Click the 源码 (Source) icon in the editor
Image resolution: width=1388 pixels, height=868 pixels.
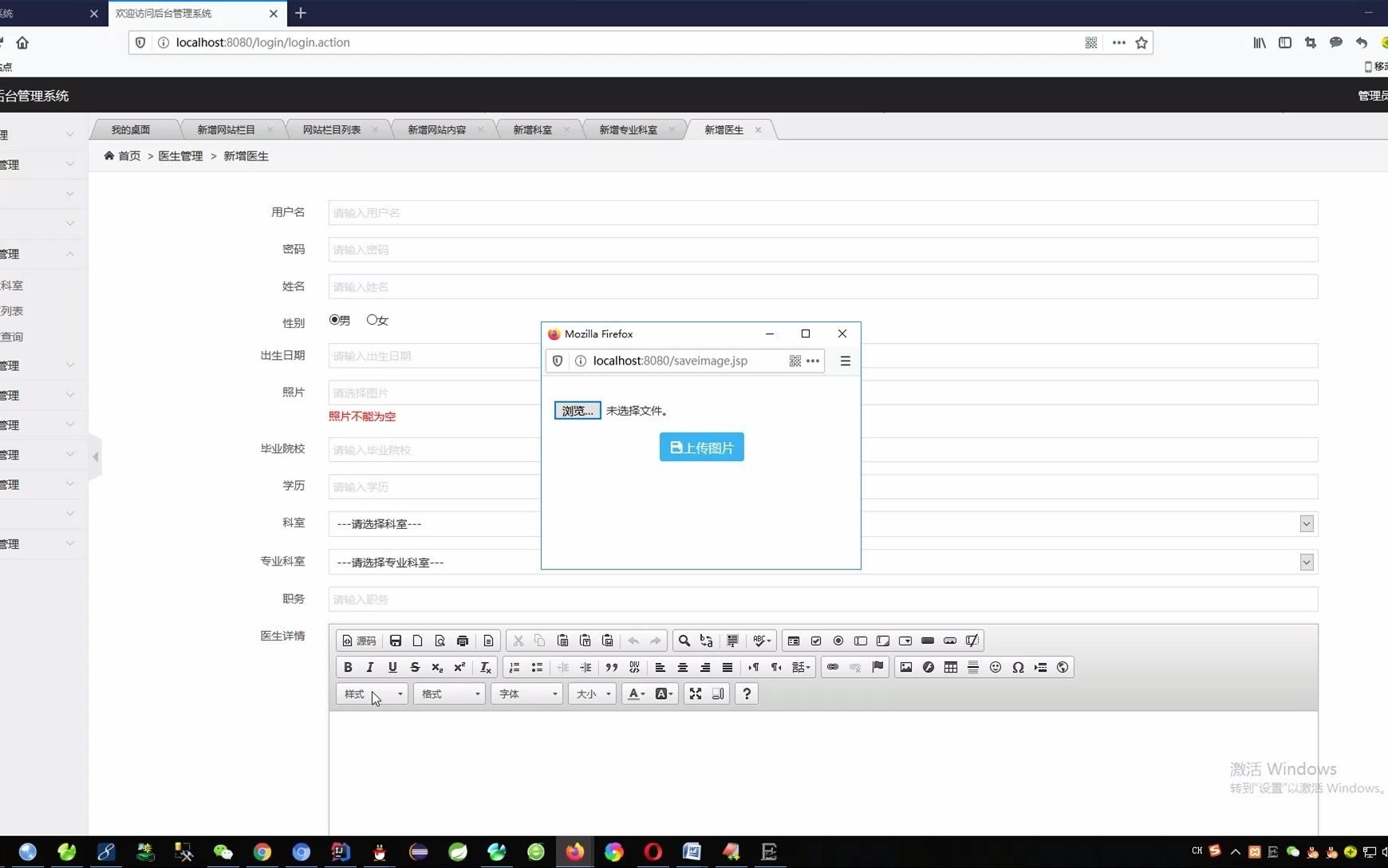(360, 640)
